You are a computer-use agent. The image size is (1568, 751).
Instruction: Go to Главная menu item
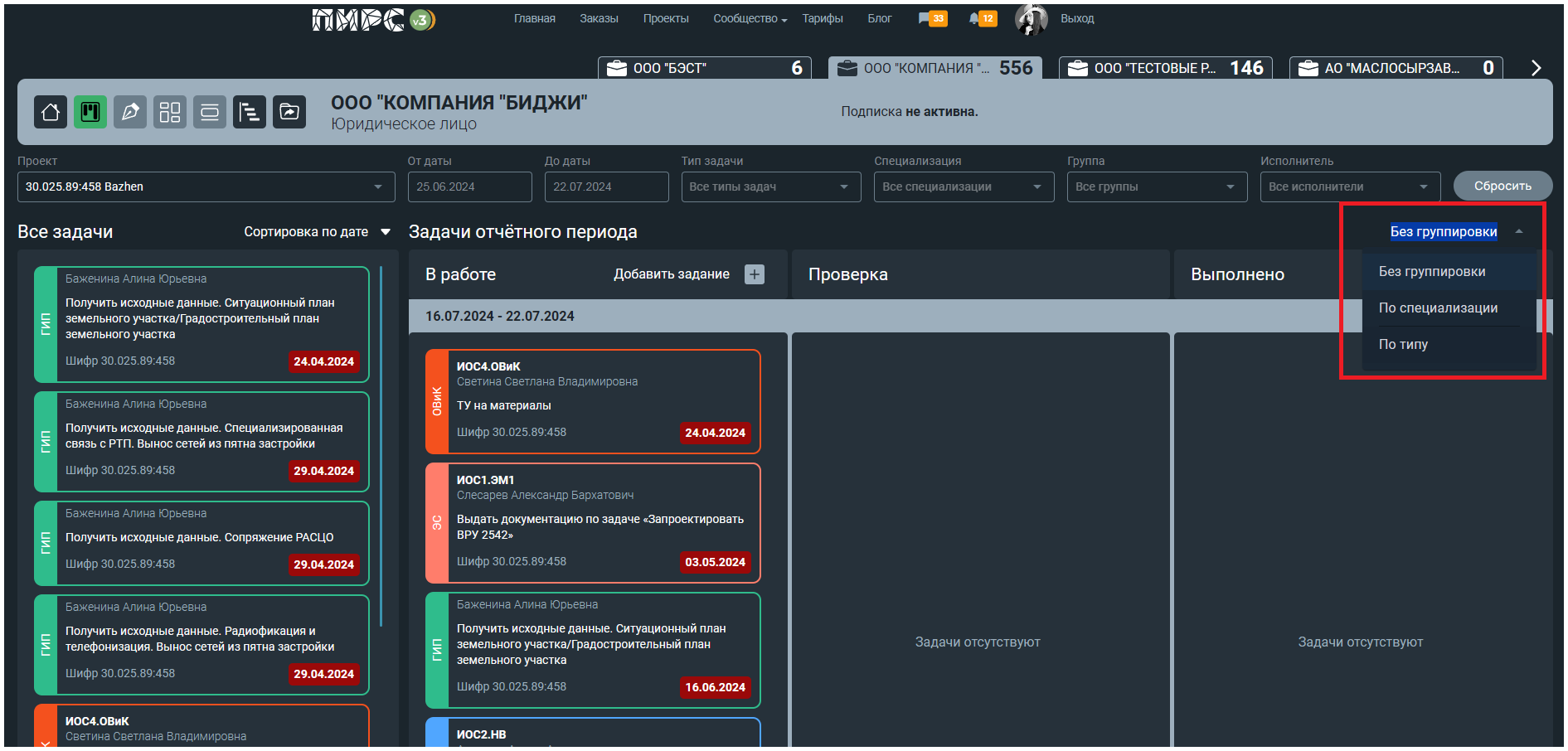point(535,18)
